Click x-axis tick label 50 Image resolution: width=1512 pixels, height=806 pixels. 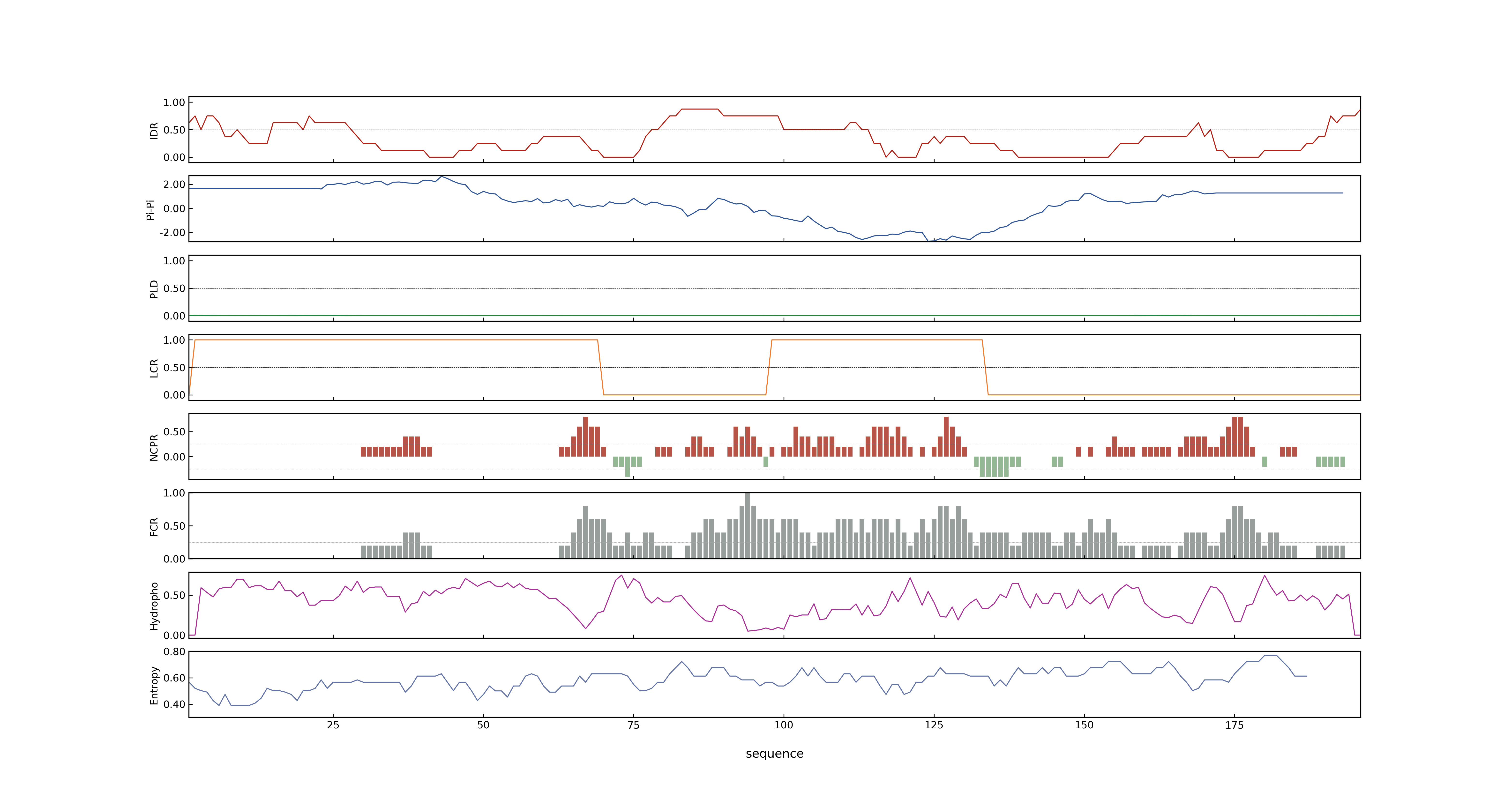coord(483,725)
